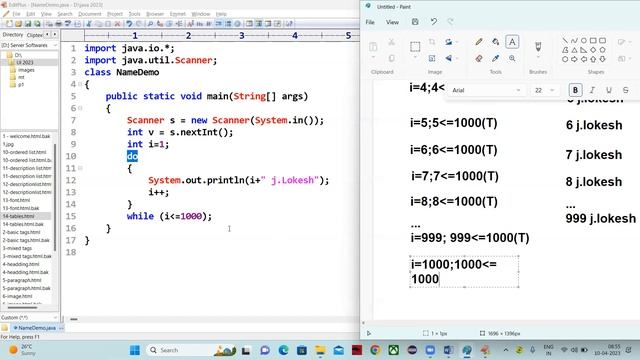The image size is (640, 360).
Task: Toggle Strikethrough formatting in Paint text toolbar
Action: click(625, 90)
